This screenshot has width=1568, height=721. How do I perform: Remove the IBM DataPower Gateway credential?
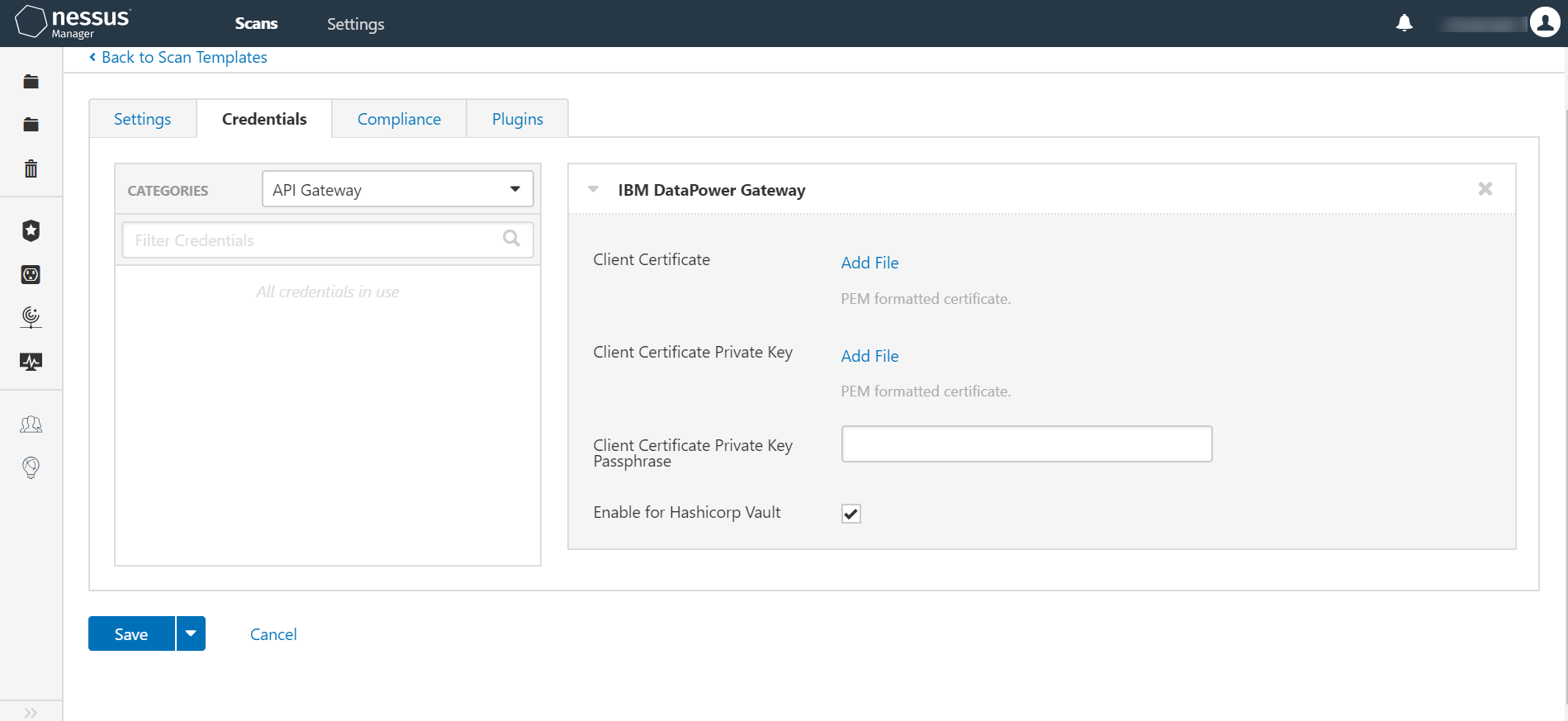[x=1485, y=189]
